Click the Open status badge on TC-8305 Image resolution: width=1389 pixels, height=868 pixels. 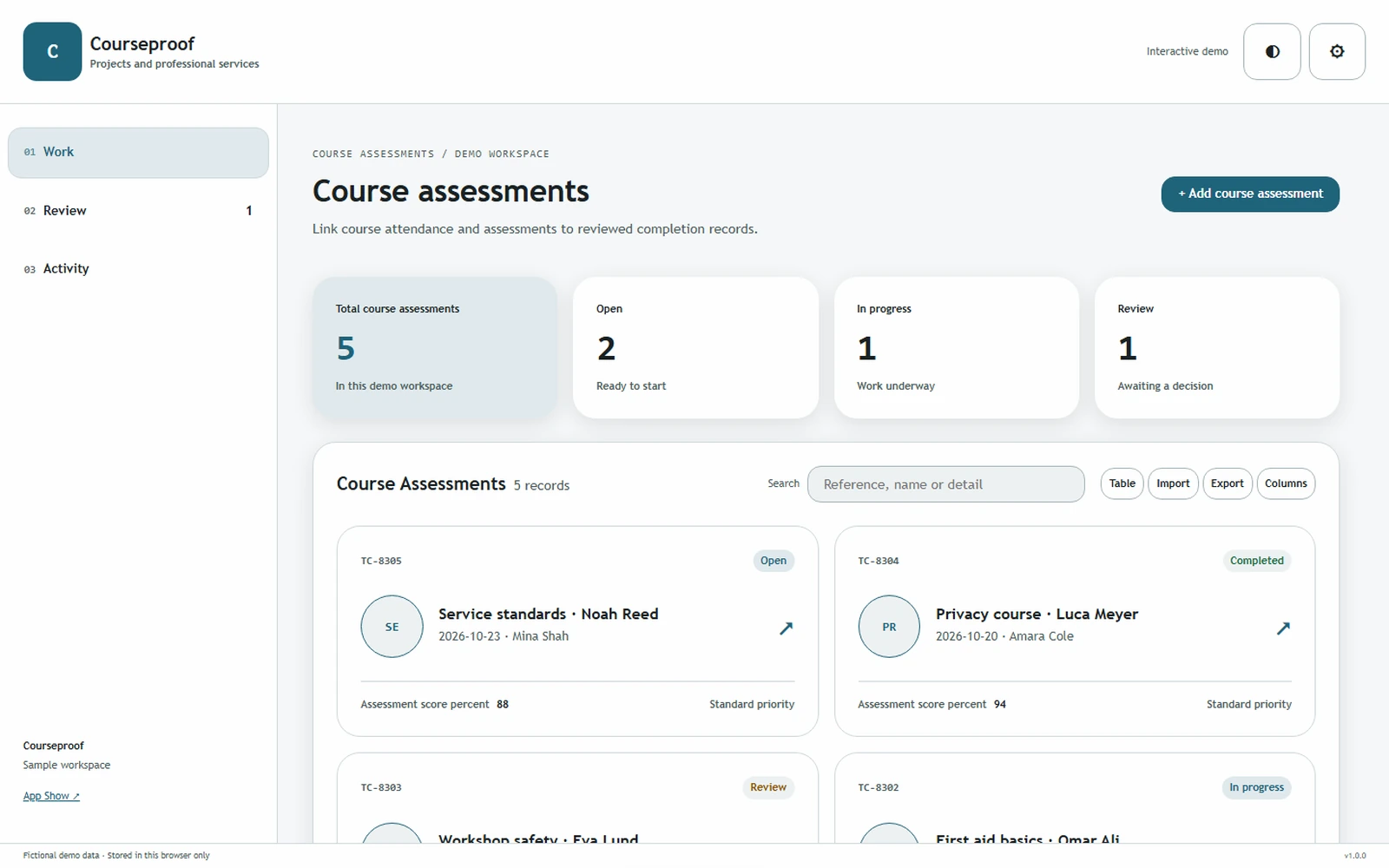[773, 561]
